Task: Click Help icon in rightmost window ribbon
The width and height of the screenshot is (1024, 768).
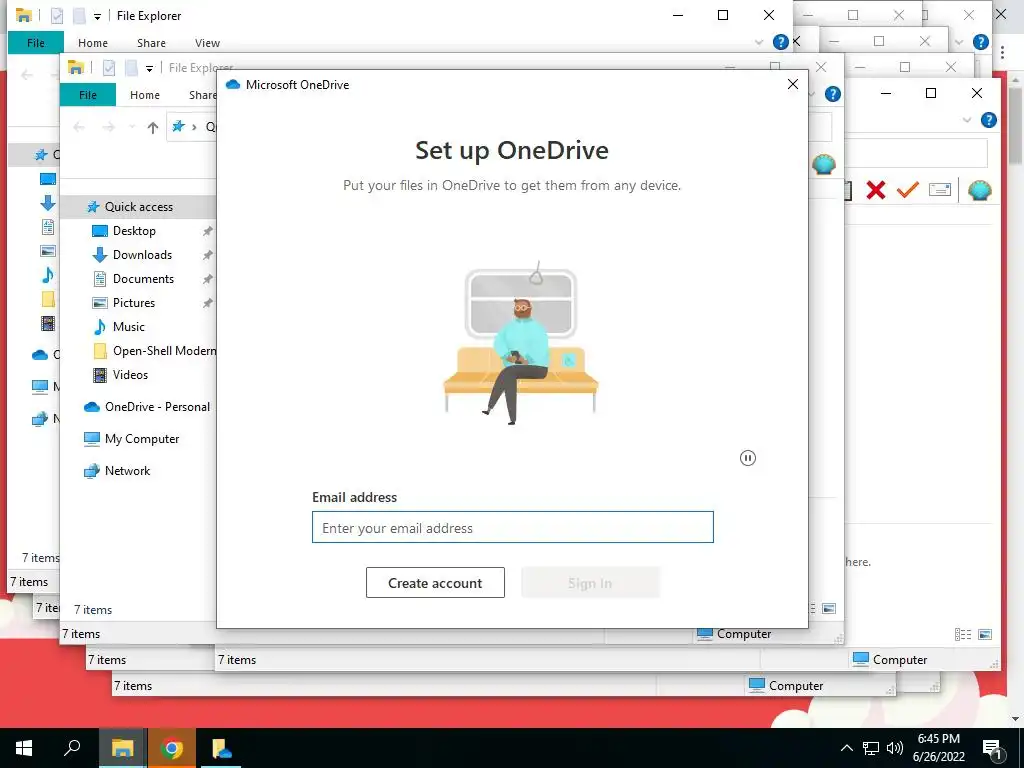Action: tap(989, 120)
